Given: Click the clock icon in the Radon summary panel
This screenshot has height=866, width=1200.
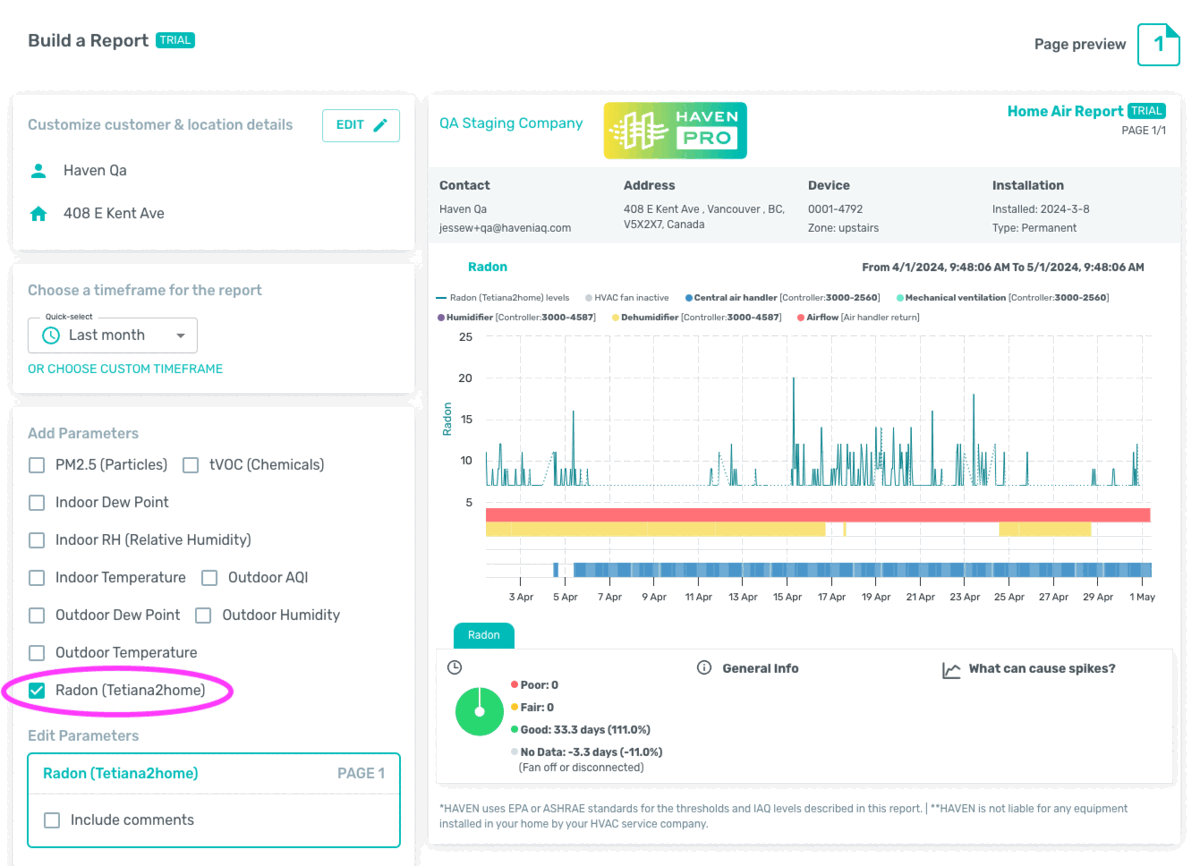Looking at the screenshot, I should (454, 668).
